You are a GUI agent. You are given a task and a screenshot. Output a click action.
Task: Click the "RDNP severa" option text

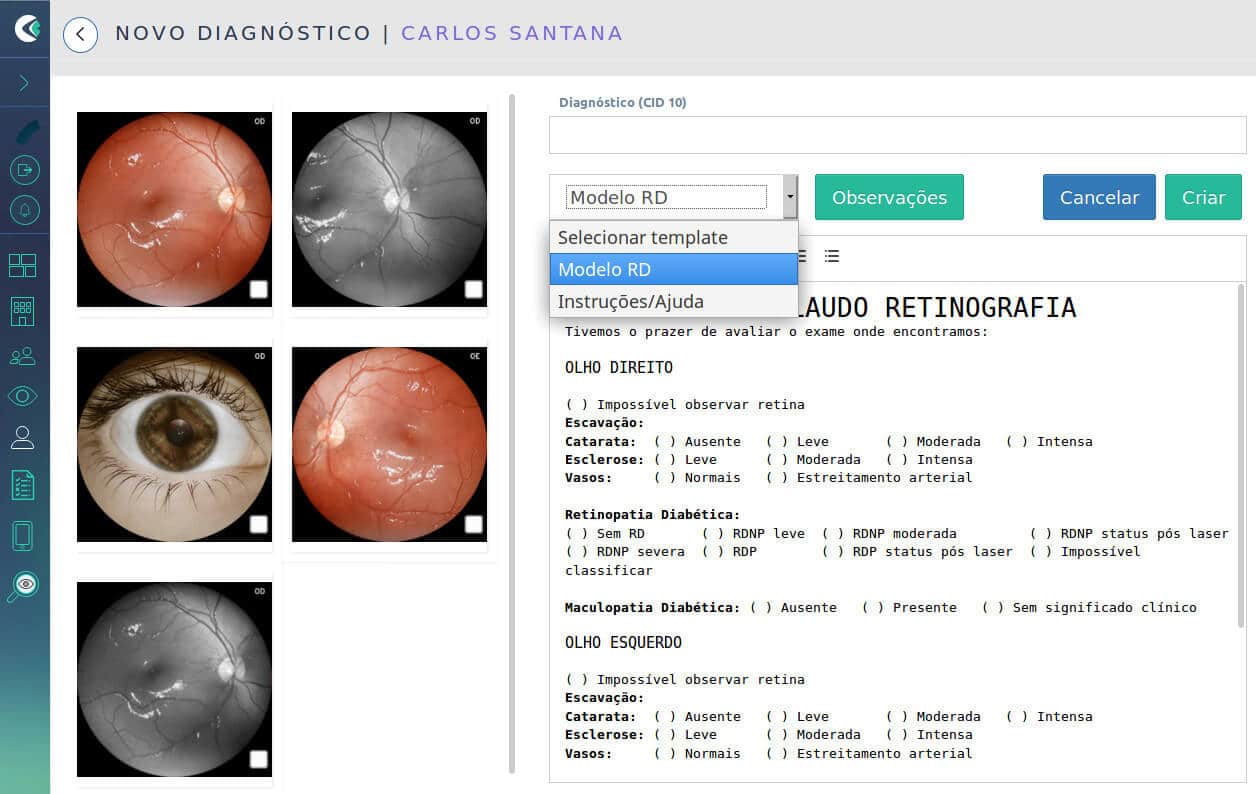pos(640,551)
